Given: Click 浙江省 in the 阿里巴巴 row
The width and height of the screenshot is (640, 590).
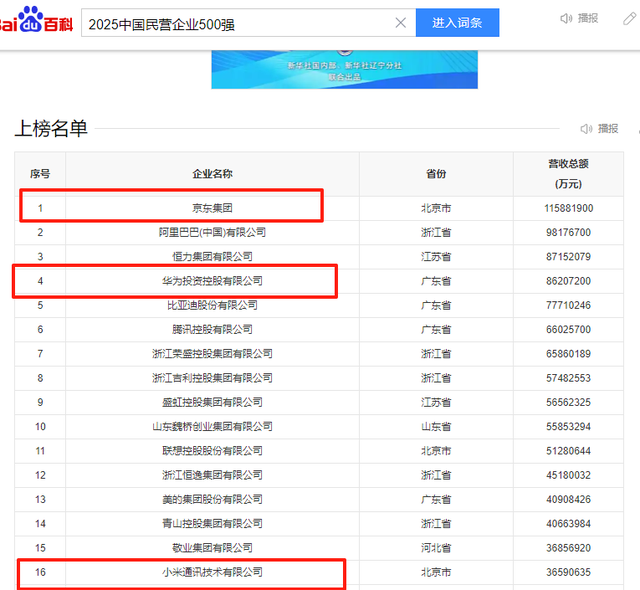Looking at the screenshot, I should [x=436, y=233].
